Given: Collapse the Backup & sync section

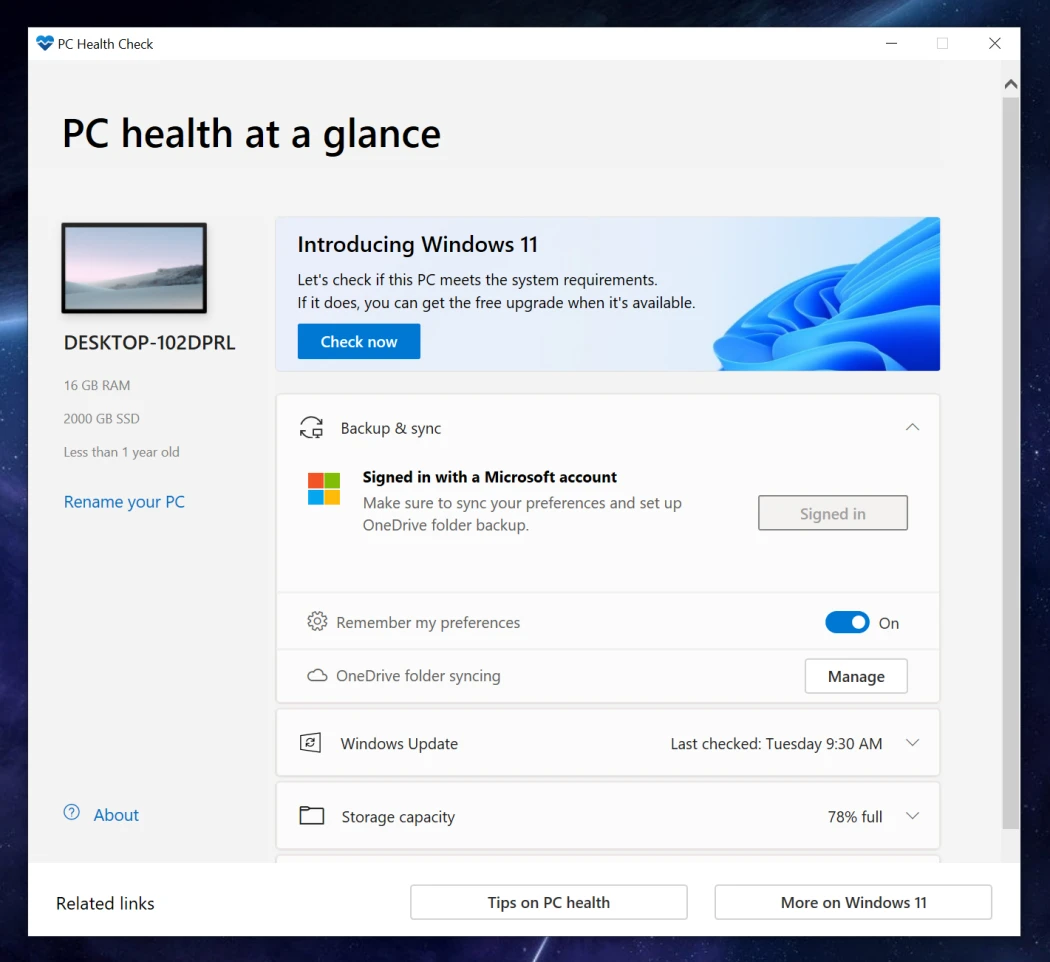Looking at the screenshot, I should (912, 427).
